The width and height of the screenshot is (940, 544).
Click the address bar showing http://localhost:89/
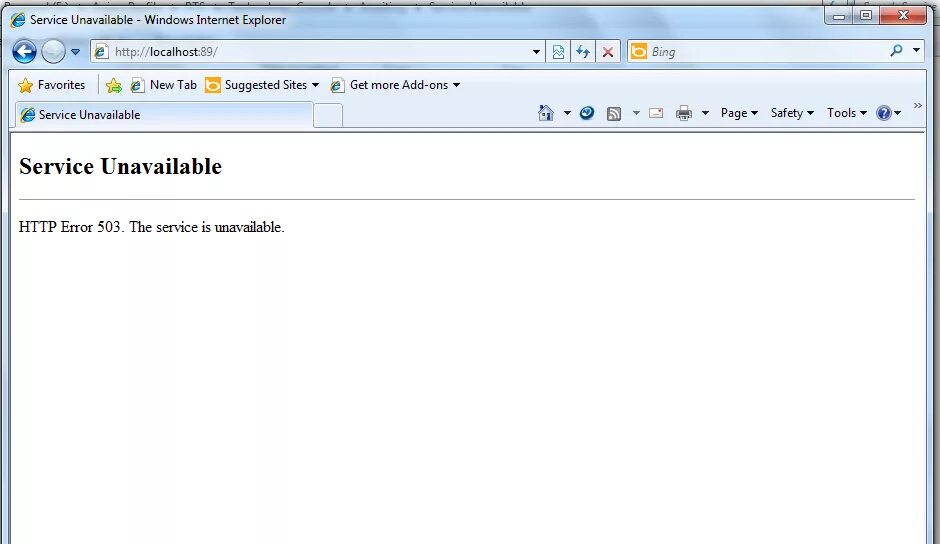tap(318, 52)
